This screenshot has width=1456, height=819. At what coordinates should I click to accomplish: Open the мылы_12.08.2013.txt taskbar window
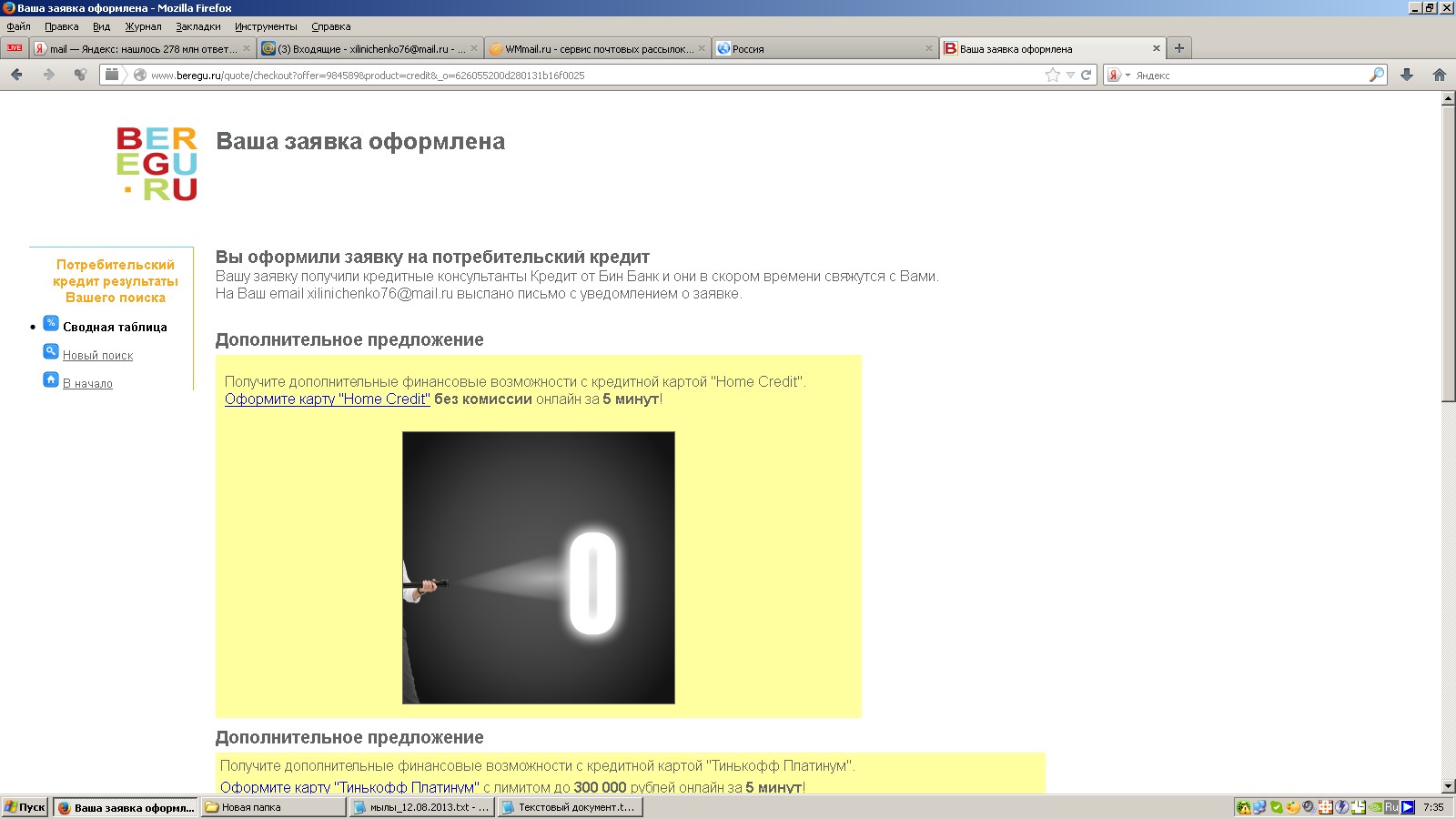click(421, 807)
